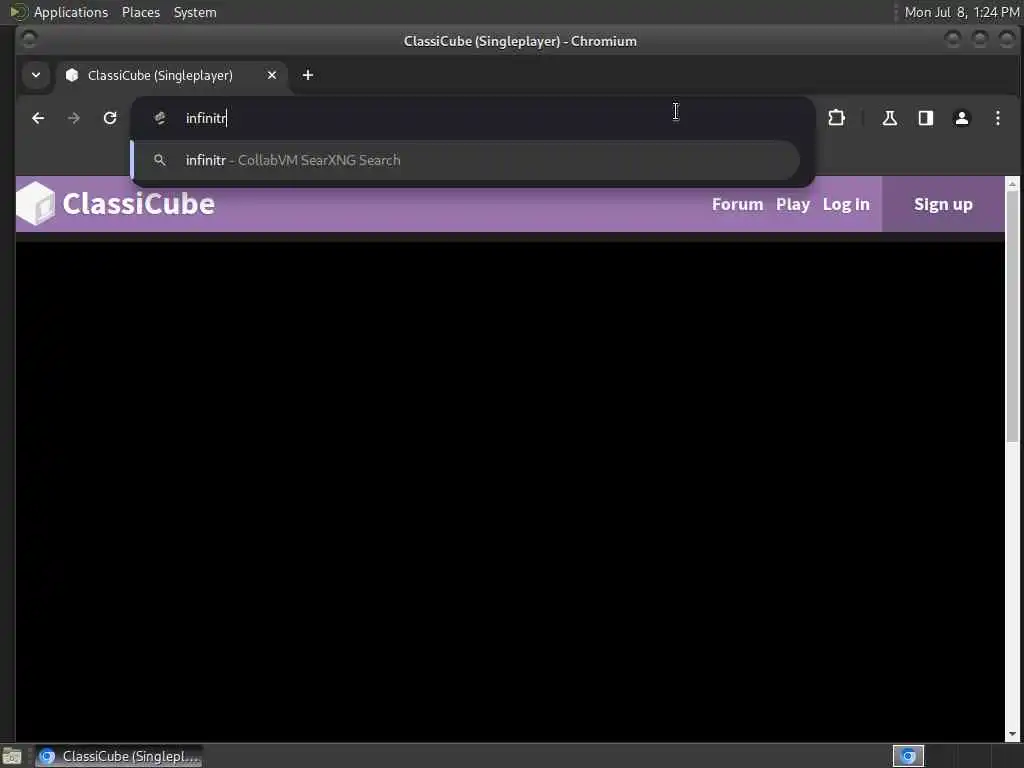The width and height of the screenshot is (1024, 768).
Task: Open the Forum link
Action: [737, 204]
